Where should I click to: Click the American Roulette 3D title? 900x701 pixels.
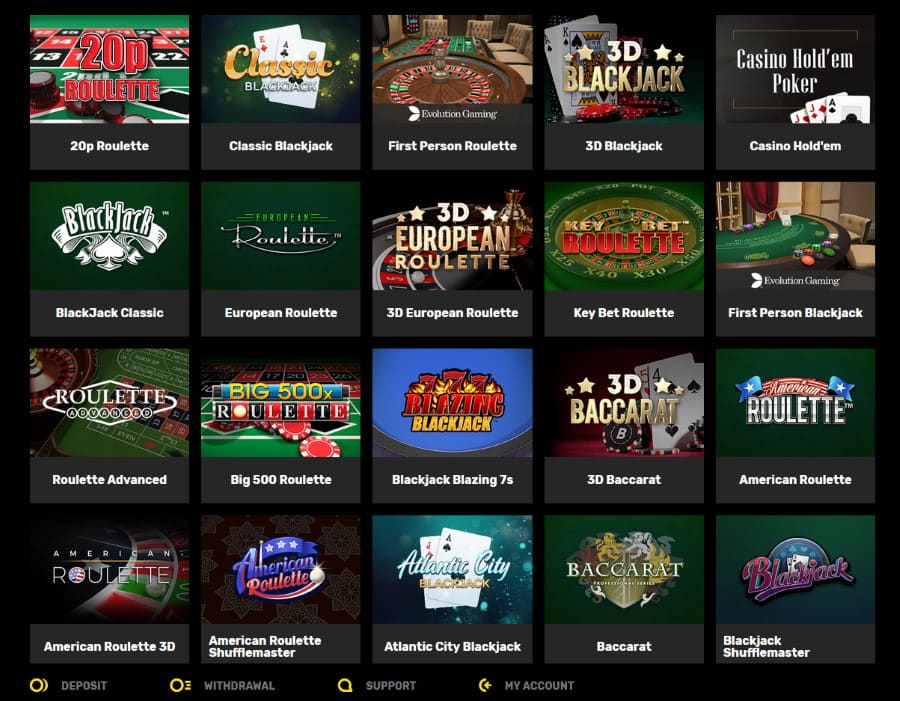(109, 646)
